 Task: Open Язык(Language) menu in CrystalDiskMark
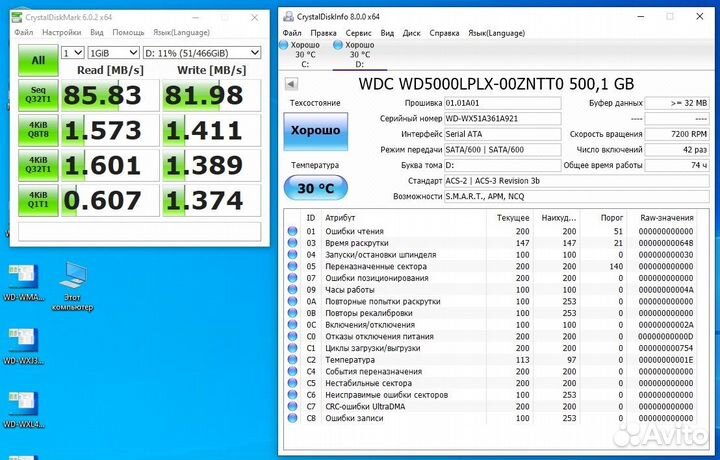coord(181,33)
